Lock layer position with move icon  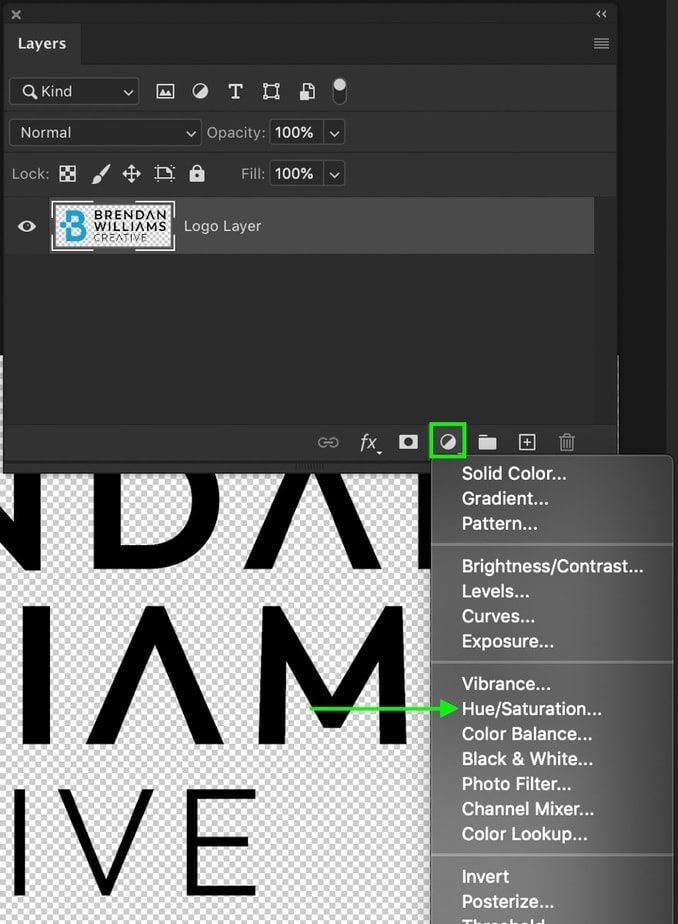131,174
